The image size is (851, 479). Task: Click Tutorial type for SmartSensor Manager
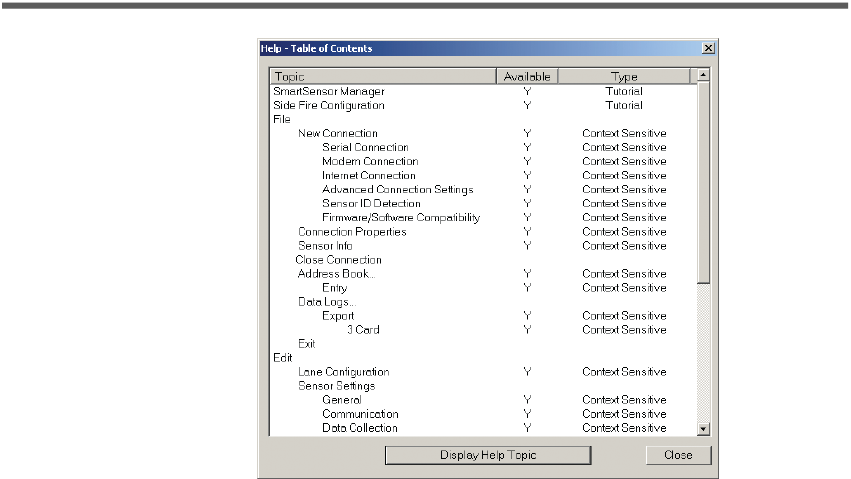click(x=624, y=91)
